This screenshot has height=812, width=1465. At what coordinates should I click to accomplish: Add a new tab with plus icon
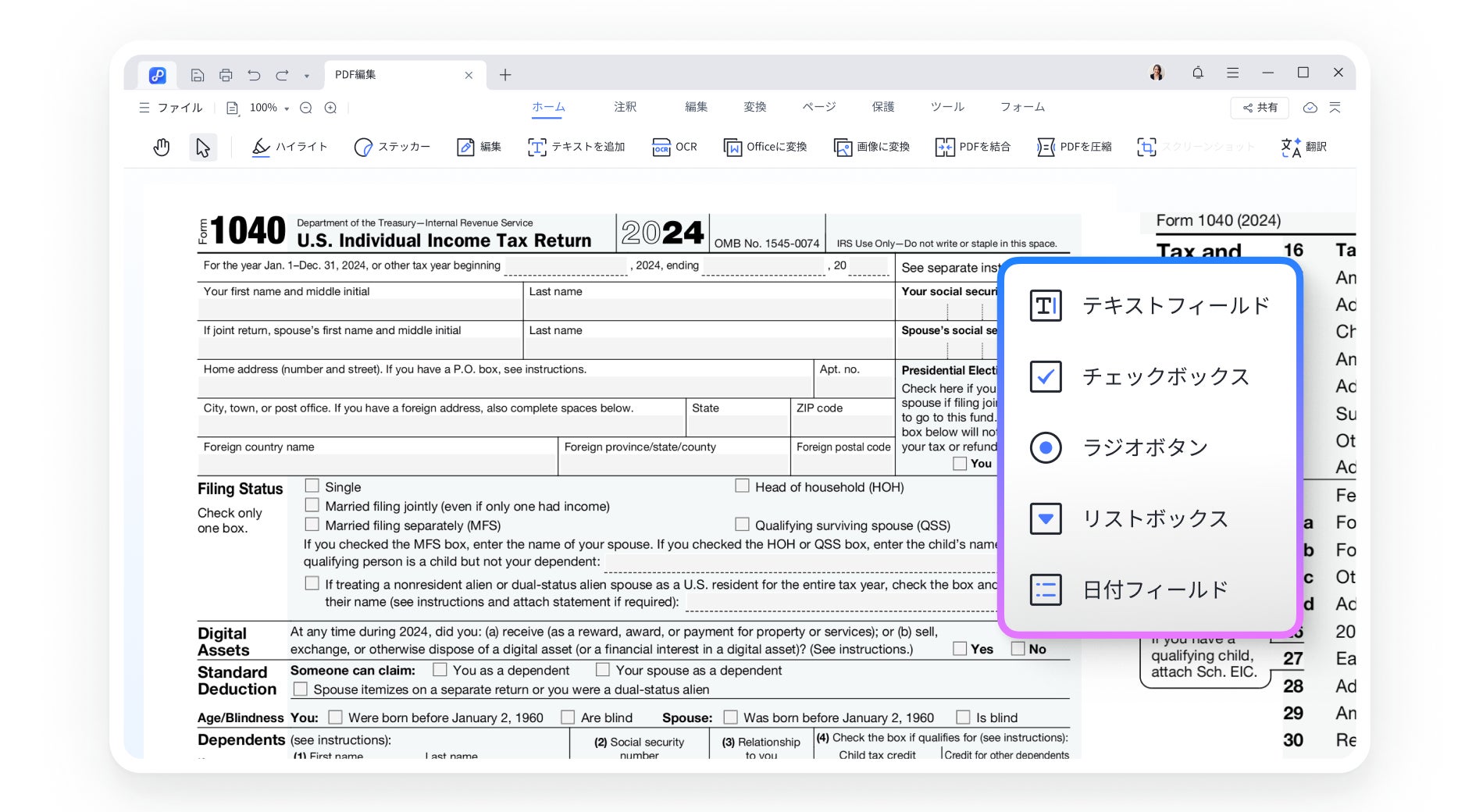point(505,75)
